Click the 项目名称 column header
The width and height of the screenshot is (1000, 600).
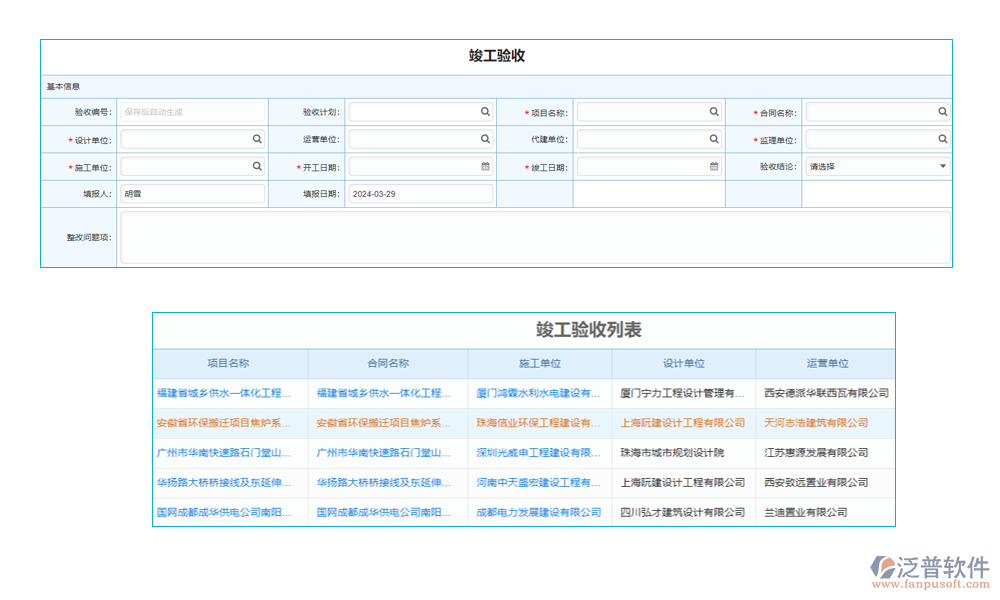click(229, 364)
